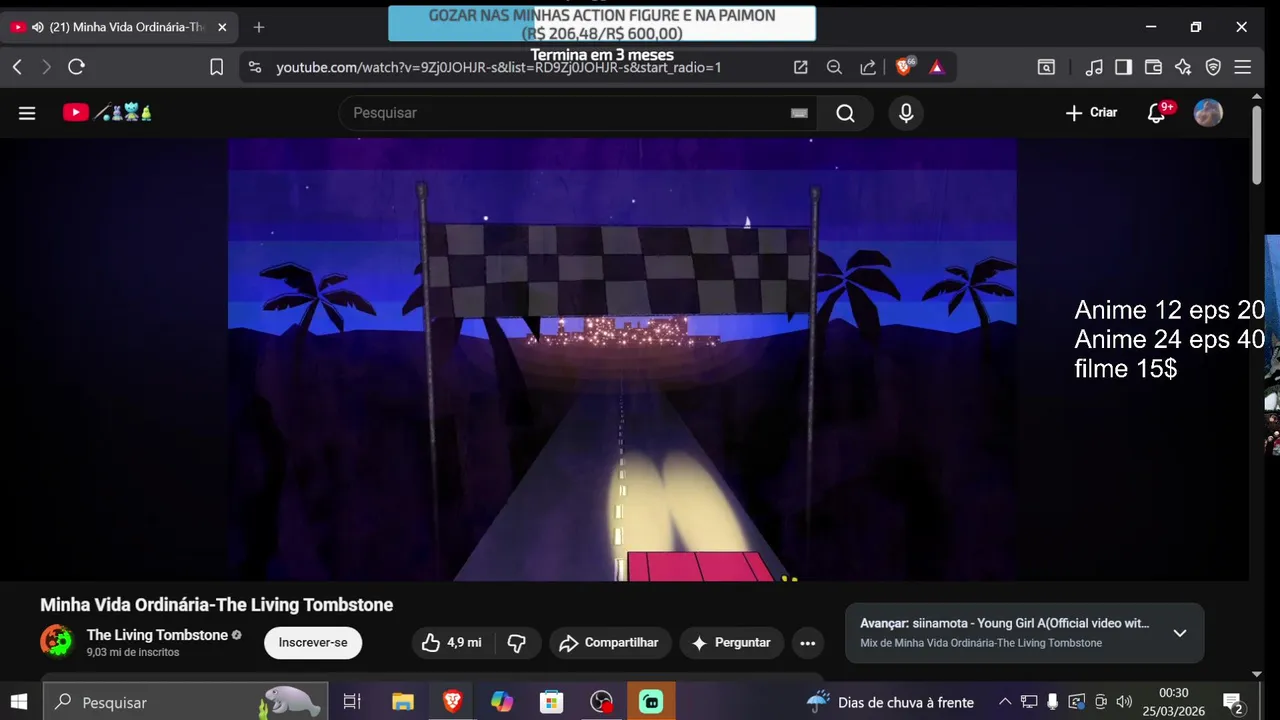
Task: Click the video player area
Action: (622, 360)
